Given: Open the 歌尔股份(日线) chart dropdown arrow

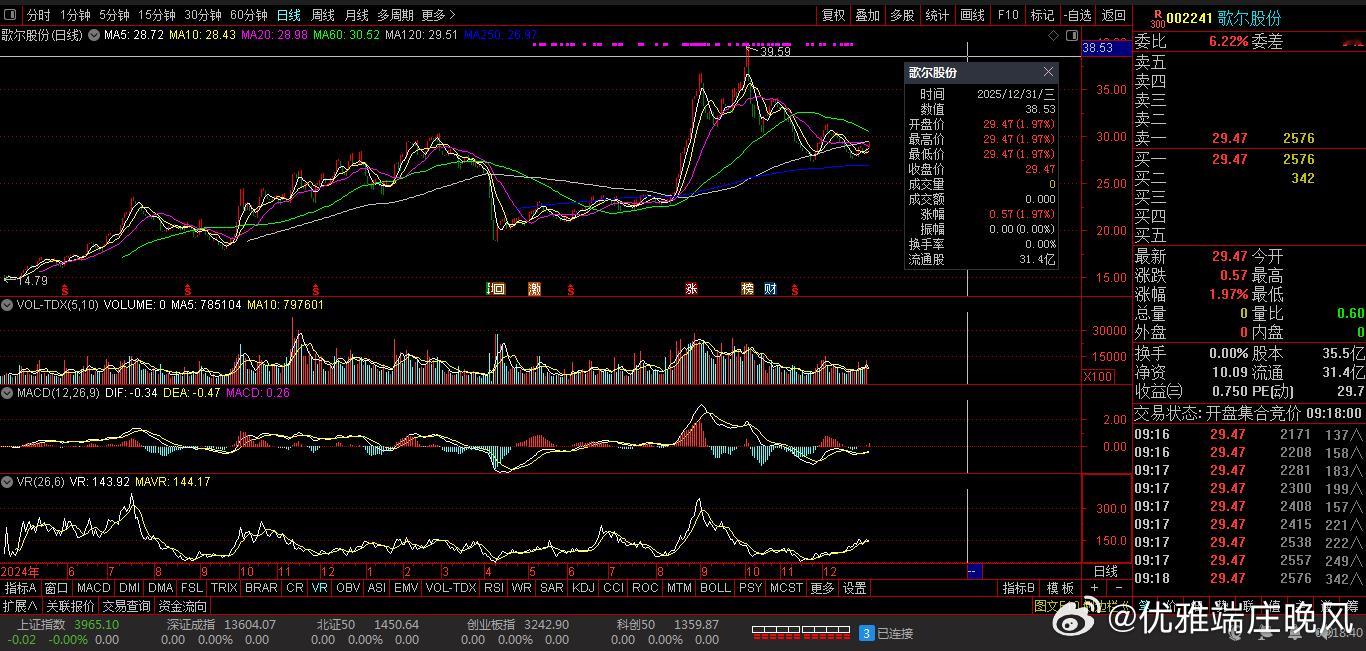Looking at the screenshot, I should [94, 35].
